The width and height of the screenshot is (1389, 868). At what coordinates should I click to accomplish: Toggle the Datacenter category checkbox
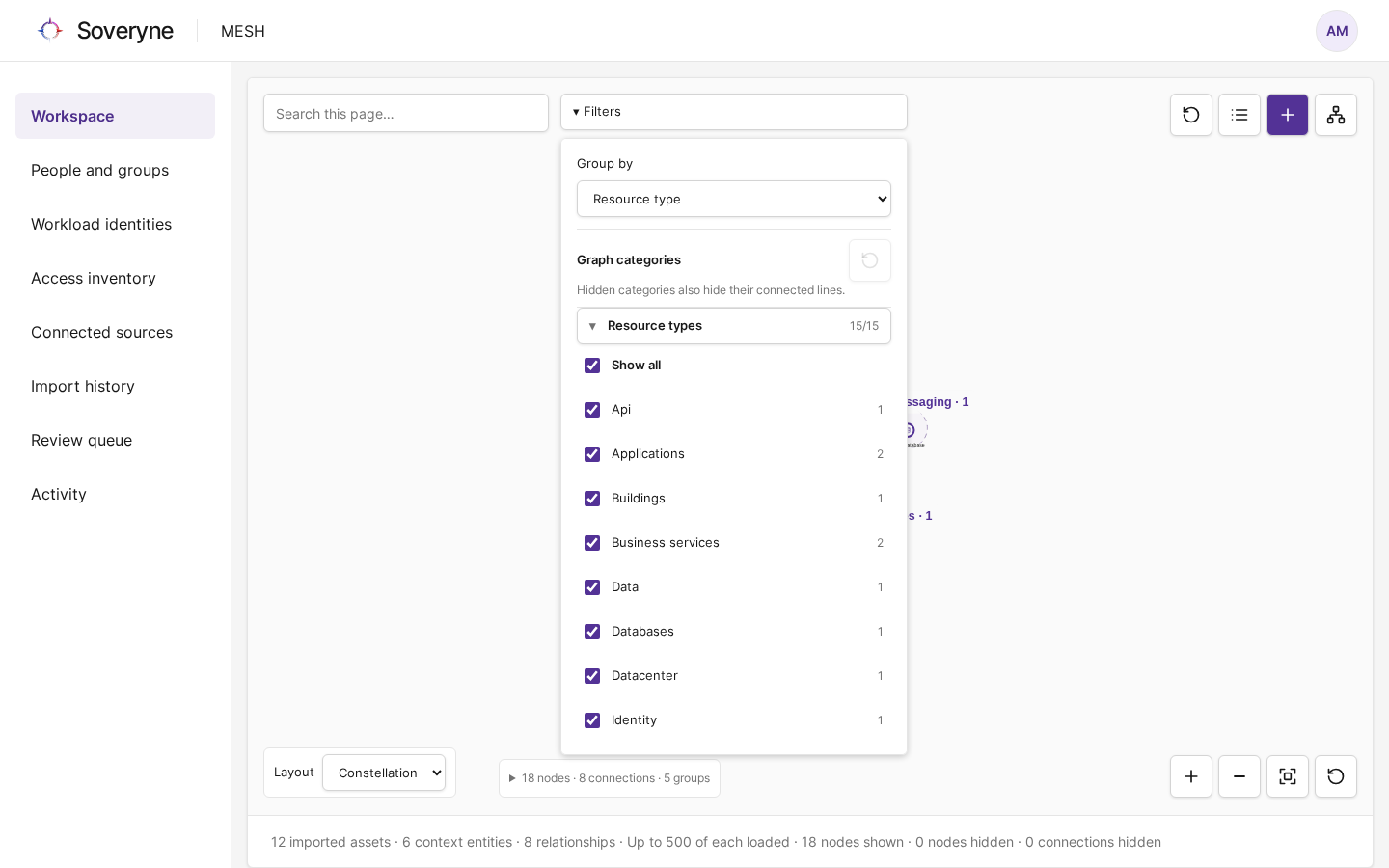592,676
